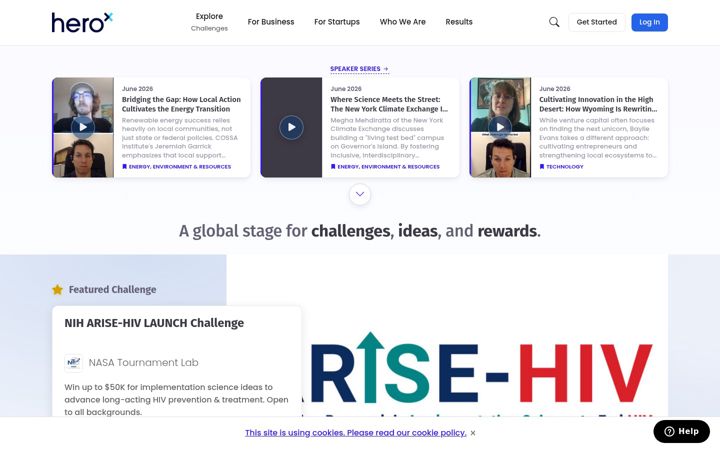Click the Get Started button
Viewport: 720px width, 450px height.
pyautogui.click(x=596, y=22)
